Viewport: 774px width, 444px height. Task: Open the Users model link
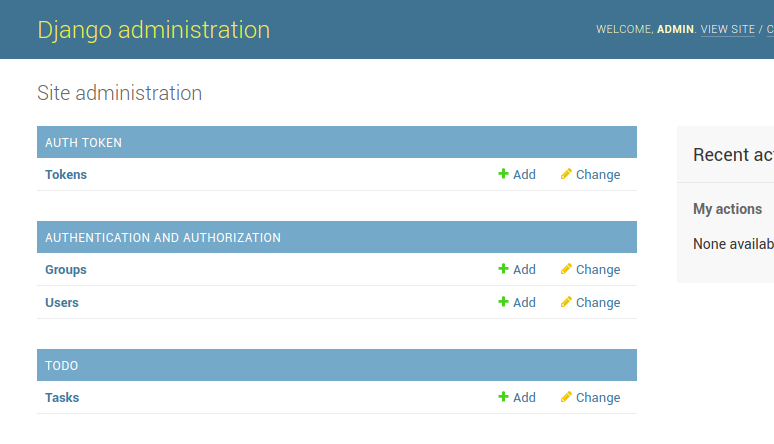point(62,302)
